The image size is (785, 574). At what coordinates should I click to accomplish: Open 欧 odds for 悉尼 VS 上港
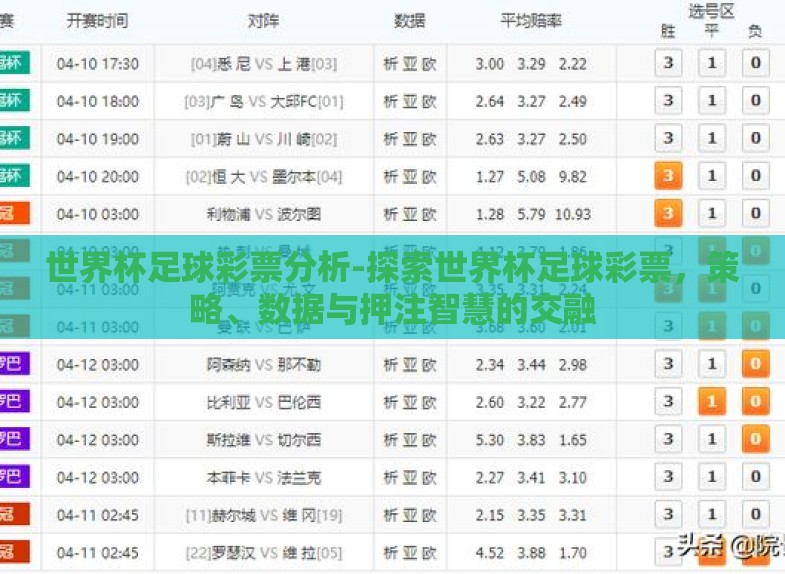click(429, 64)
